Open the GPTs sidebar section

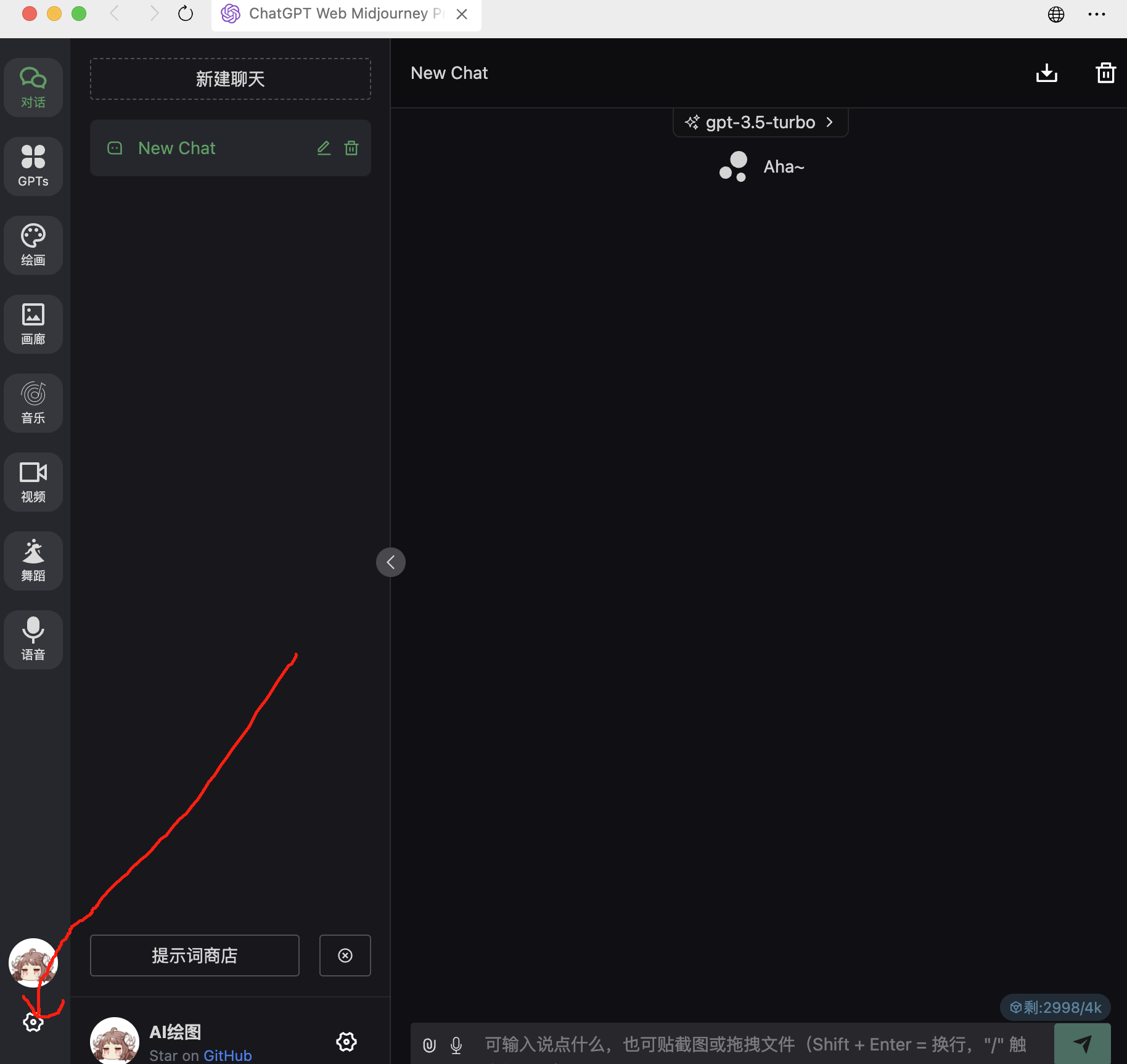[33, 166]
